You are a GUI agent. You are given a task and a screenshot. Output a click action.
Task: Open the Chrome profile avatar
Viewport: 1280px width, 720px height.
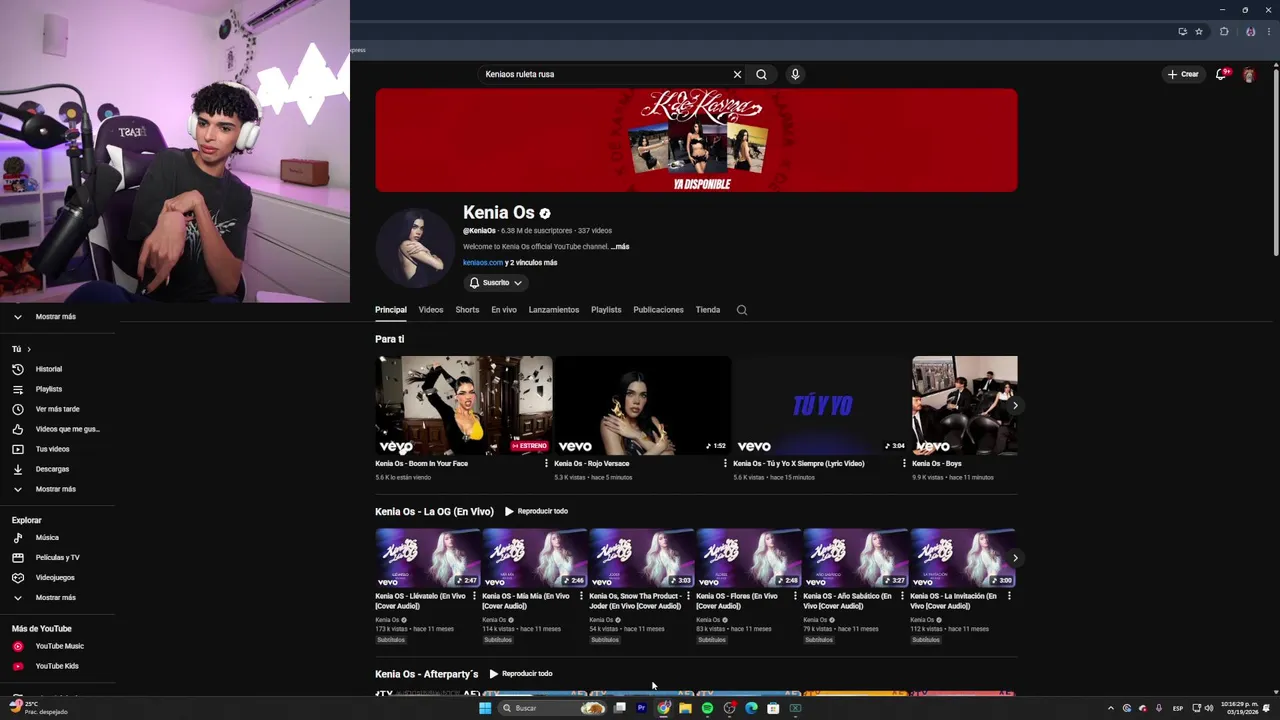click(1250, 32)
